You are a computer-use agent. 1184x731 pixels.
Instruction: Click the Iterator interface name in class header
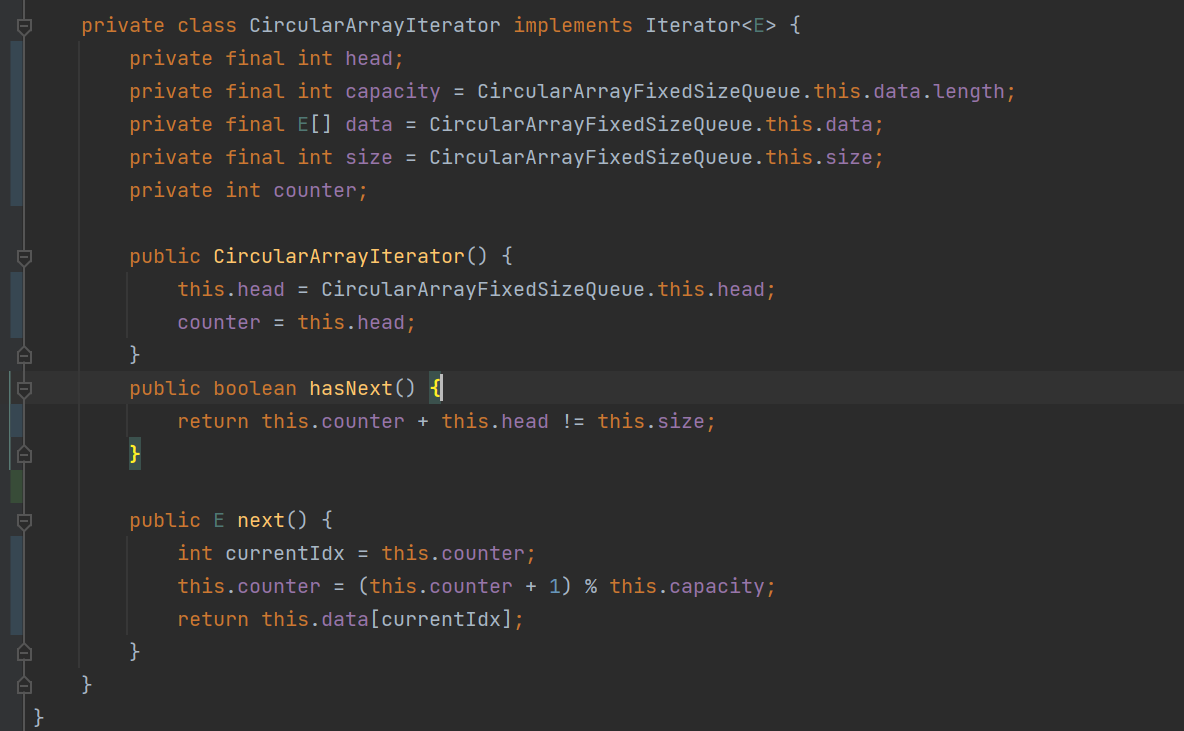pyautogui.click(x=692, y=25)
